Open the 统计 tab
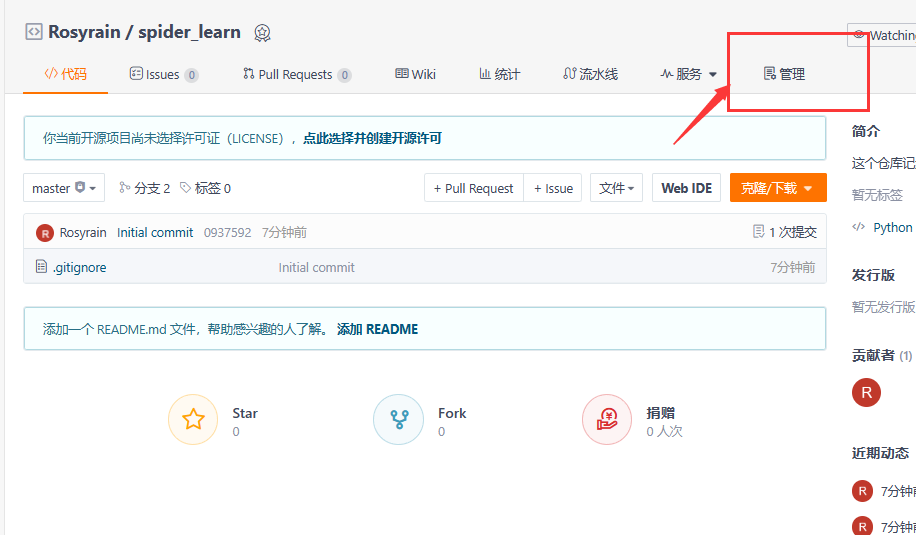Image resolution: width=916 pixels, height=535 pixels. pos(499,74)
